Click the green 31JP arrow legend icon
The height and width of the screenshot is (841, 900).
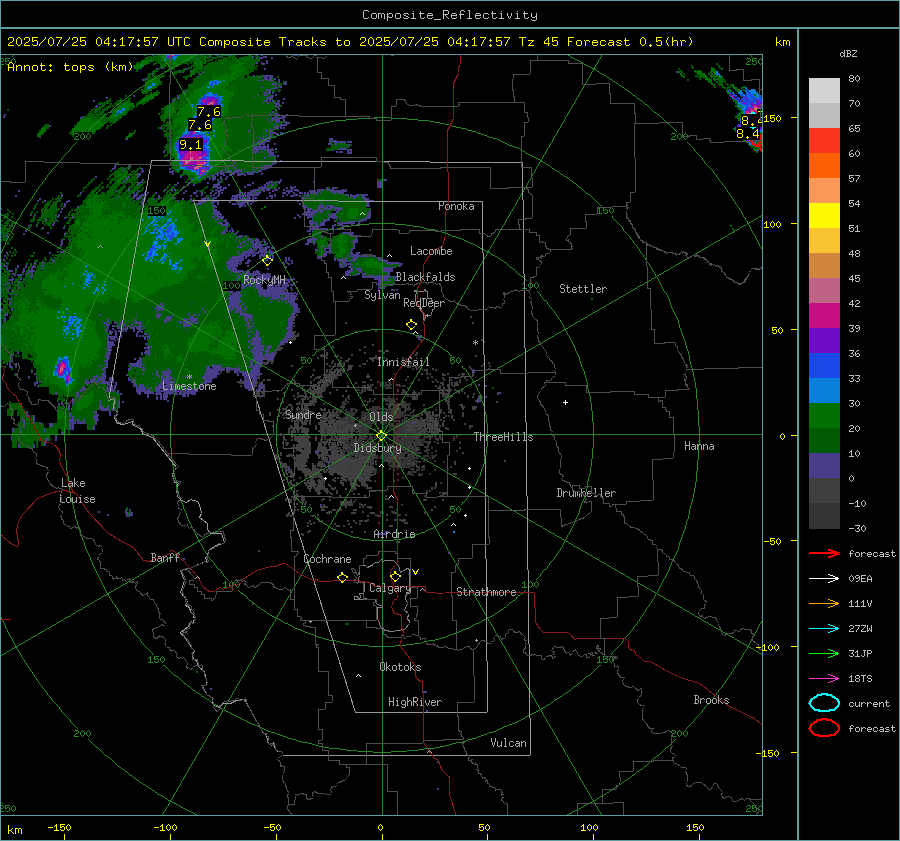point(824,653)
